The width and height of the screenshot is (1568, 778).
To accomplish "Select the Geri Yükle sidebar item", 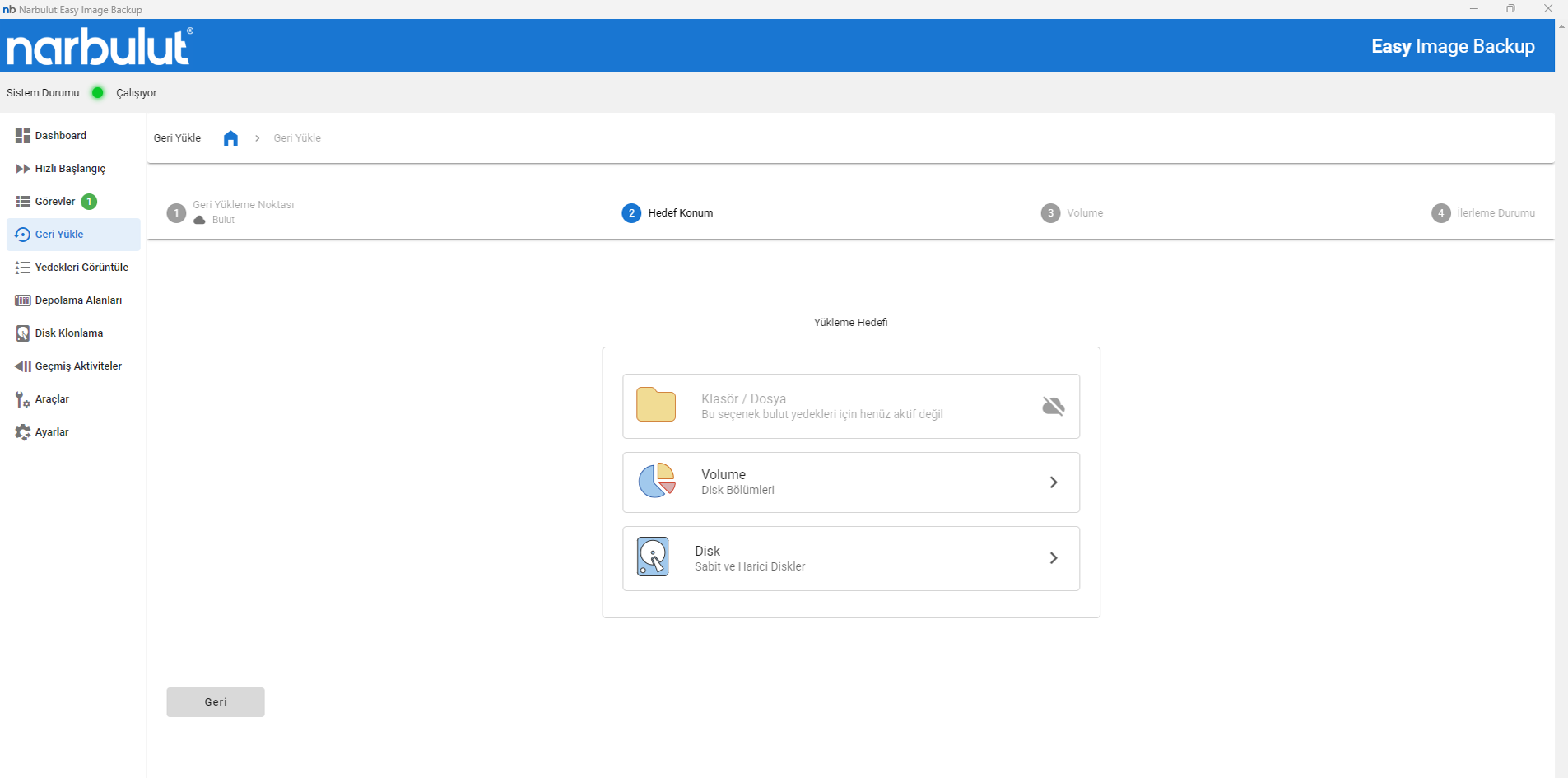I will click(x=59, y=235).
